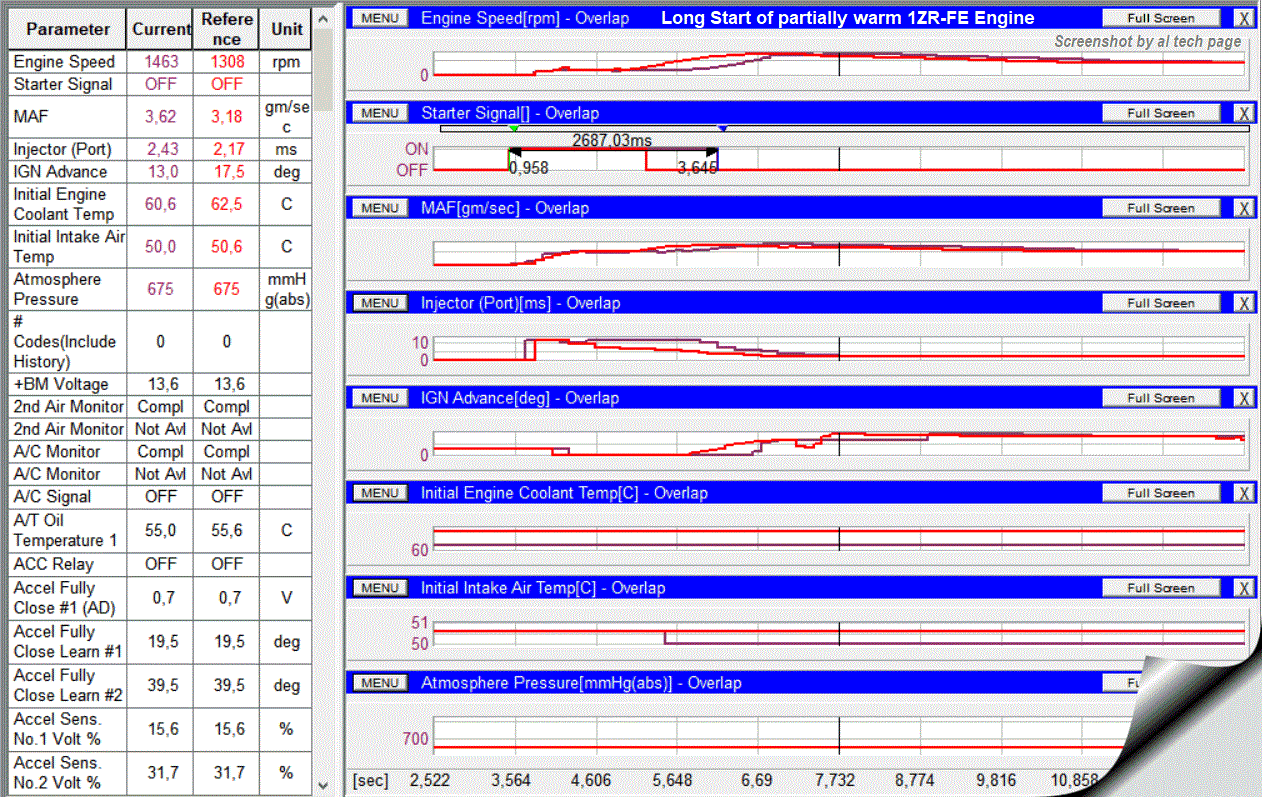Close the Injector (Port) graph panel
1262x797 pixels.
coord(1243,303)
